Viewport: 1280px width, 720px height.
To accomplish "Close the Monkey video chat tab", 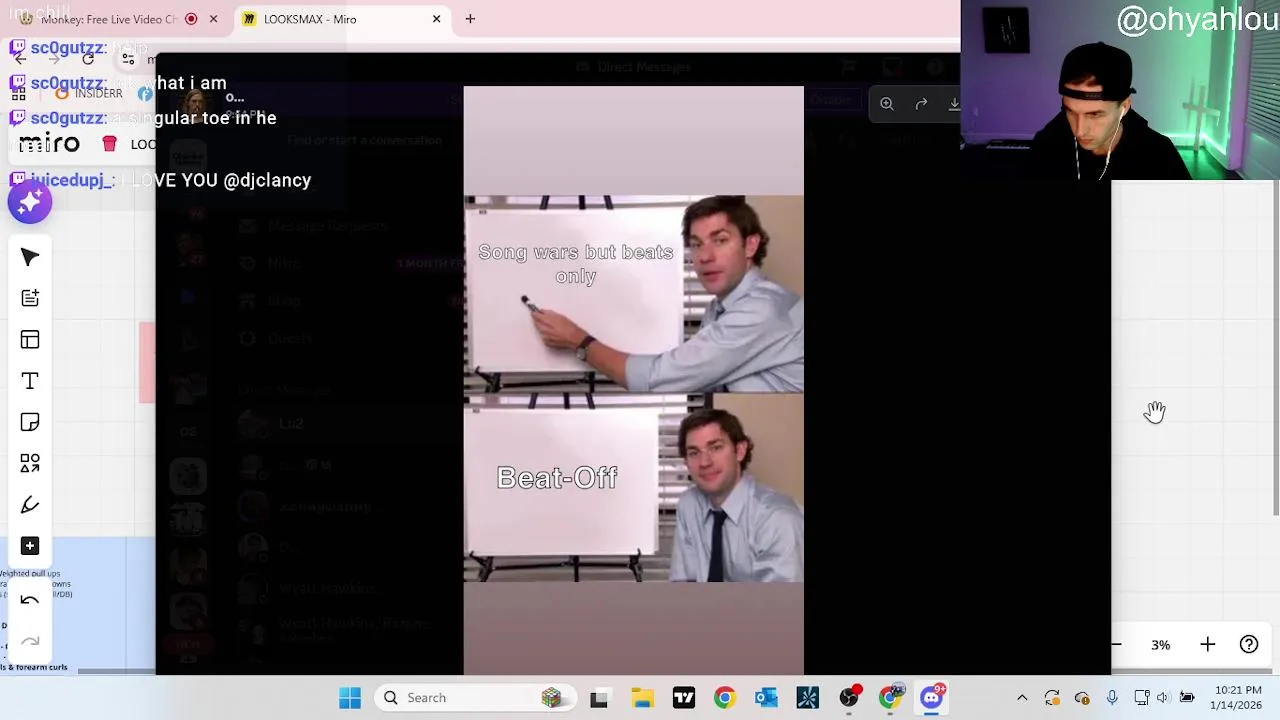I will tap(213, 19).
